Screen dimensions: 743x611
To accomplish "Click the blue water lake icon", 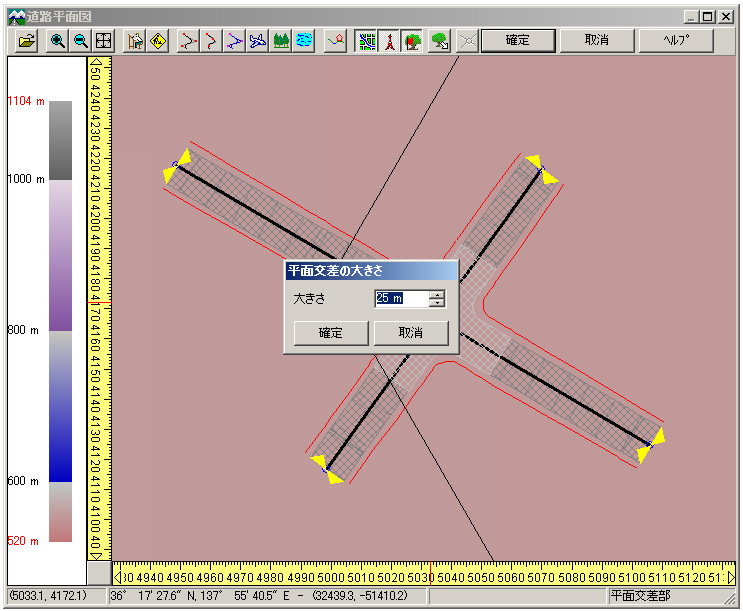I will (x=304, y=41).
